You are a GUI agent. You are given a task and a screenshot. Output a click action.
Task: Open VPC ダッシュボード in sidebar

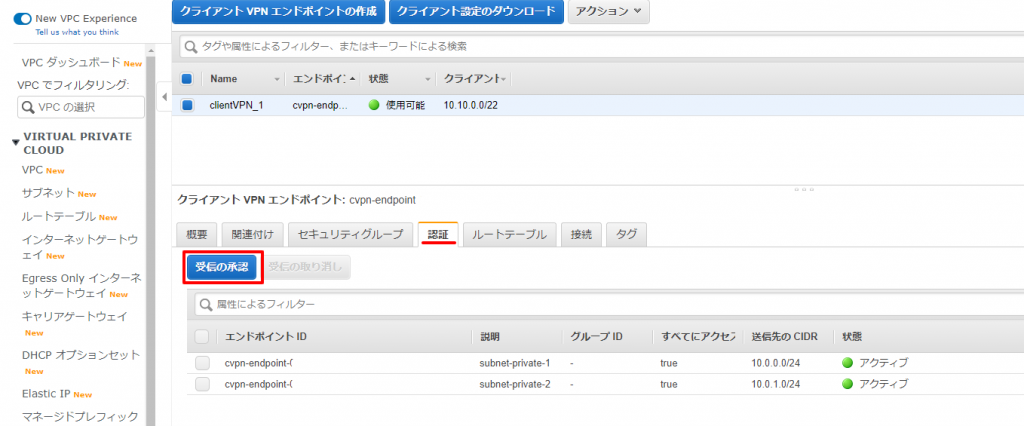tap(71, 63)
